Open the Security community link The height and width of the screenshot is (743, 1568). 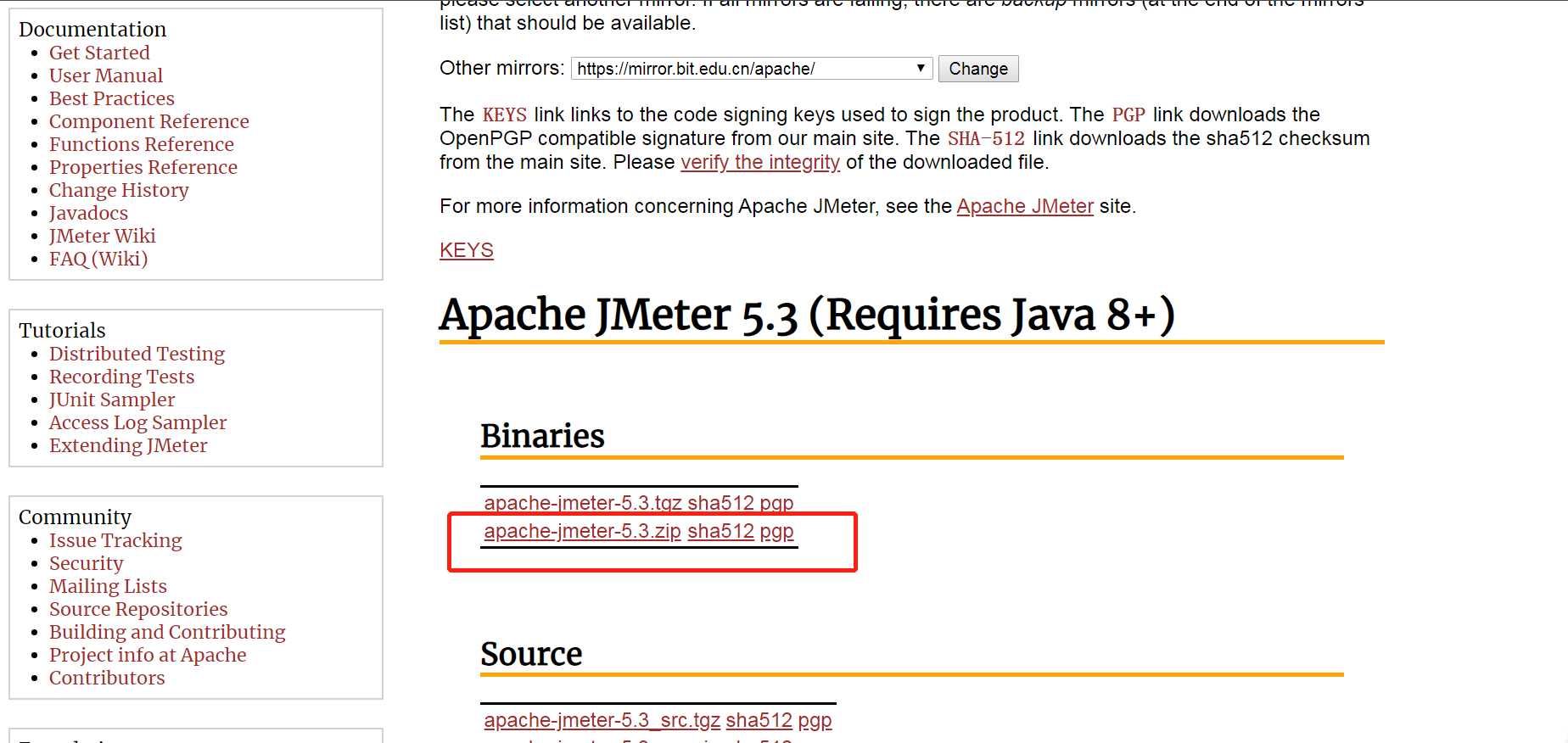[x=87, y=563]
